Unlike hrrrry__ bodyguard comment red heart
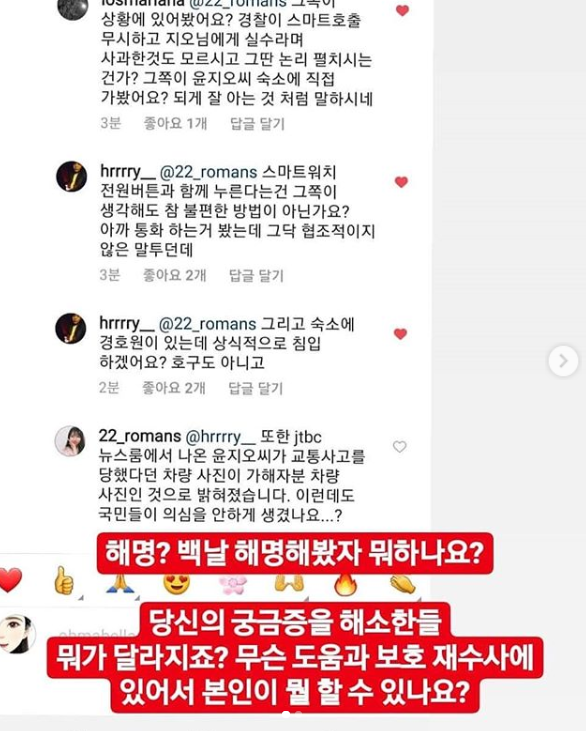Screen dimensions: 586x731 (400, 334)
